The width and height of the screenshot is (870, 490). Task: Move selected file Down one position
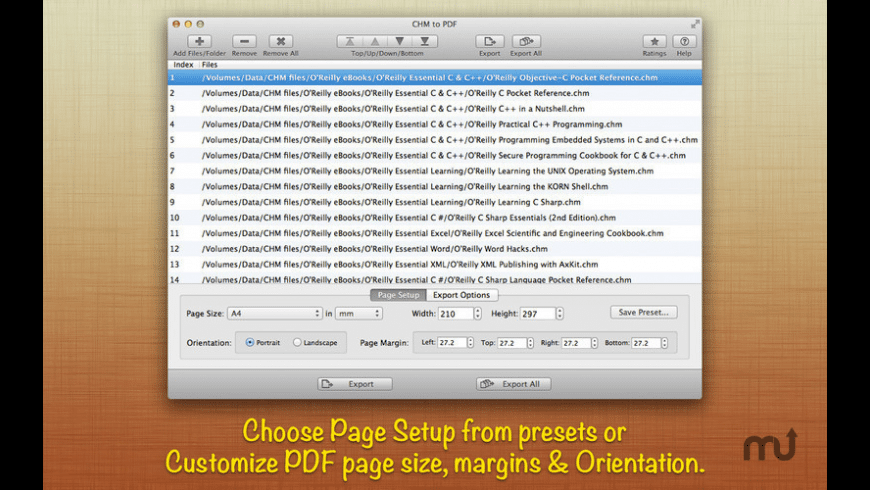[399, 42]
